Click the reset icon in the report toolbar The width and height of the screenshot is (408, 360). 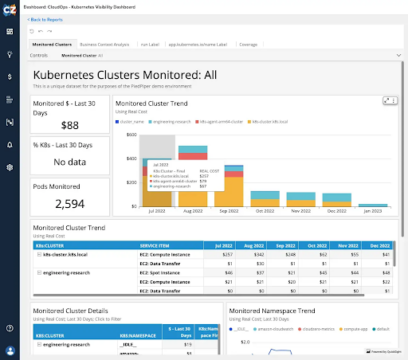(32, 31)
